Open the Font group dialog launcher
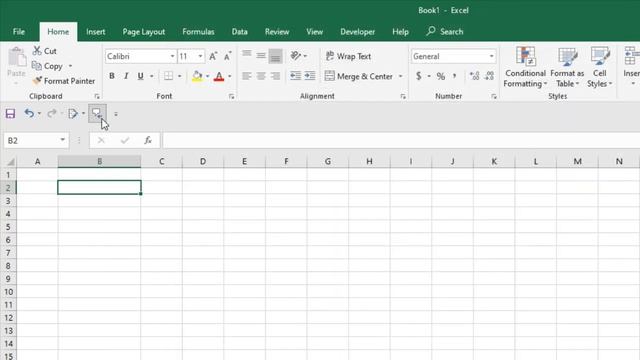 point(231,96)
